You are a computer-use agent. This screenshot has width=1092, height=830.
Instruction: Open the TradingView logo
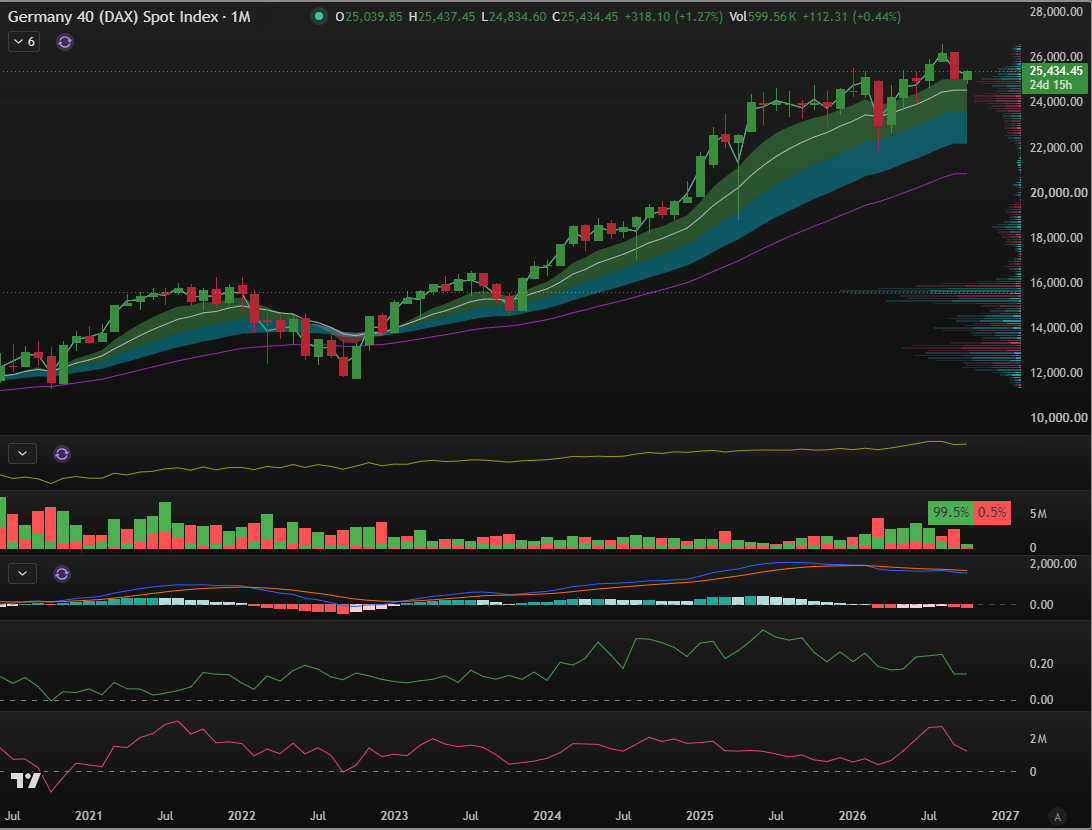point(25,780)
